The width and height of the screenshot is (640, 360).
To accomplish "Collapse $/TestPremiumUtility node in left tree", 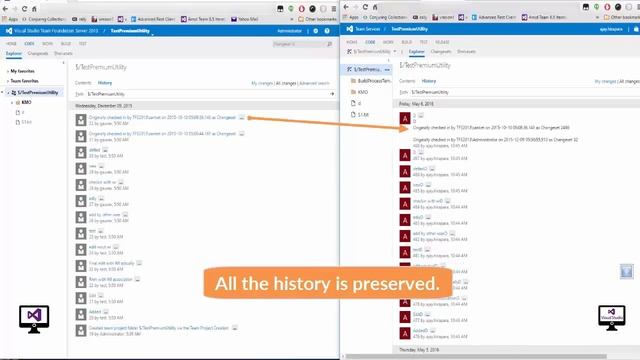I will (8, 93).
